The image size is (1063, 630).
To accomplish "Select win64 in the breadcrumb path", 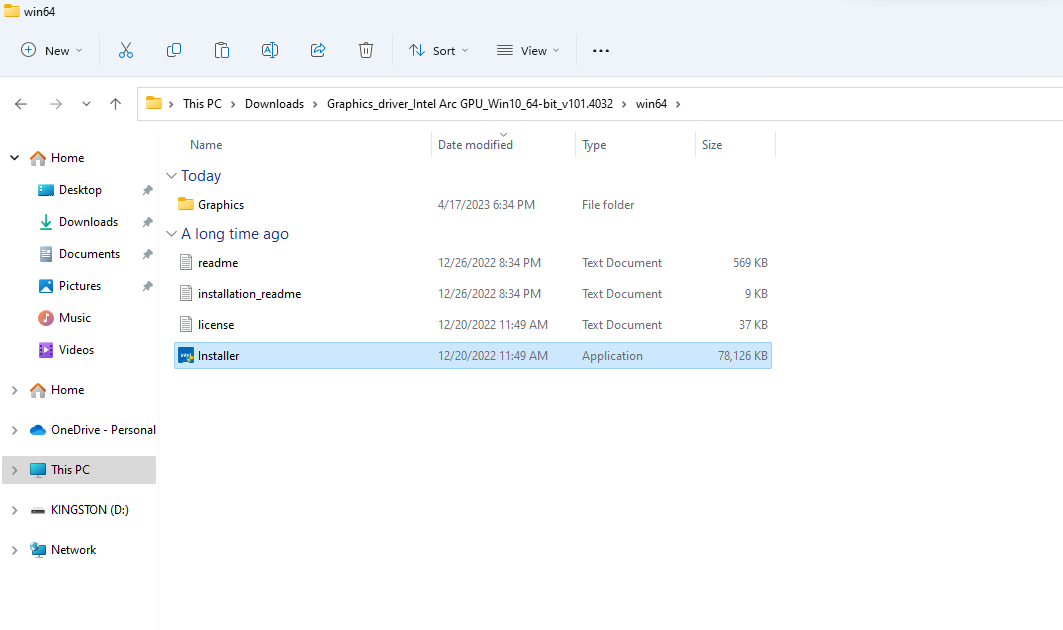I will 651,104.
